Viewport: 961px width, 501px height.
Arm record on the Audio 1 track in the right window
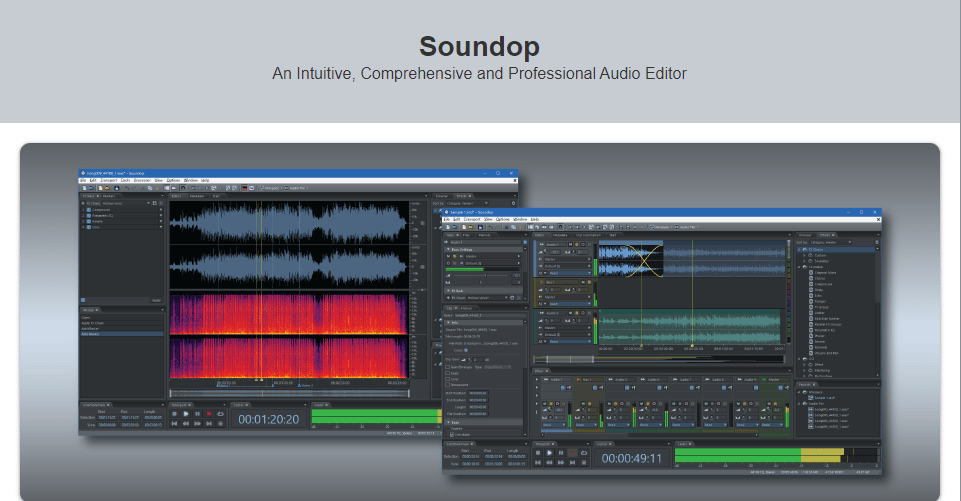583,245
